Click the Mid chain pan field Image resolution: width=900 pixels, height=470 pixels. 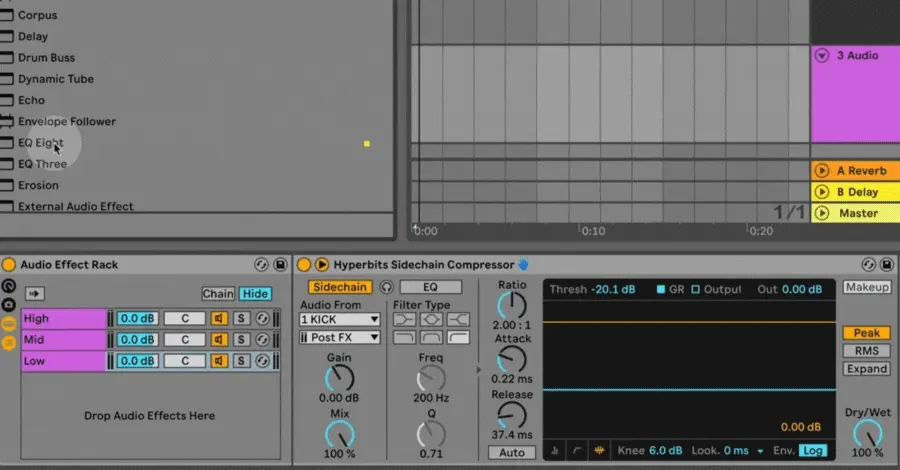185,340
